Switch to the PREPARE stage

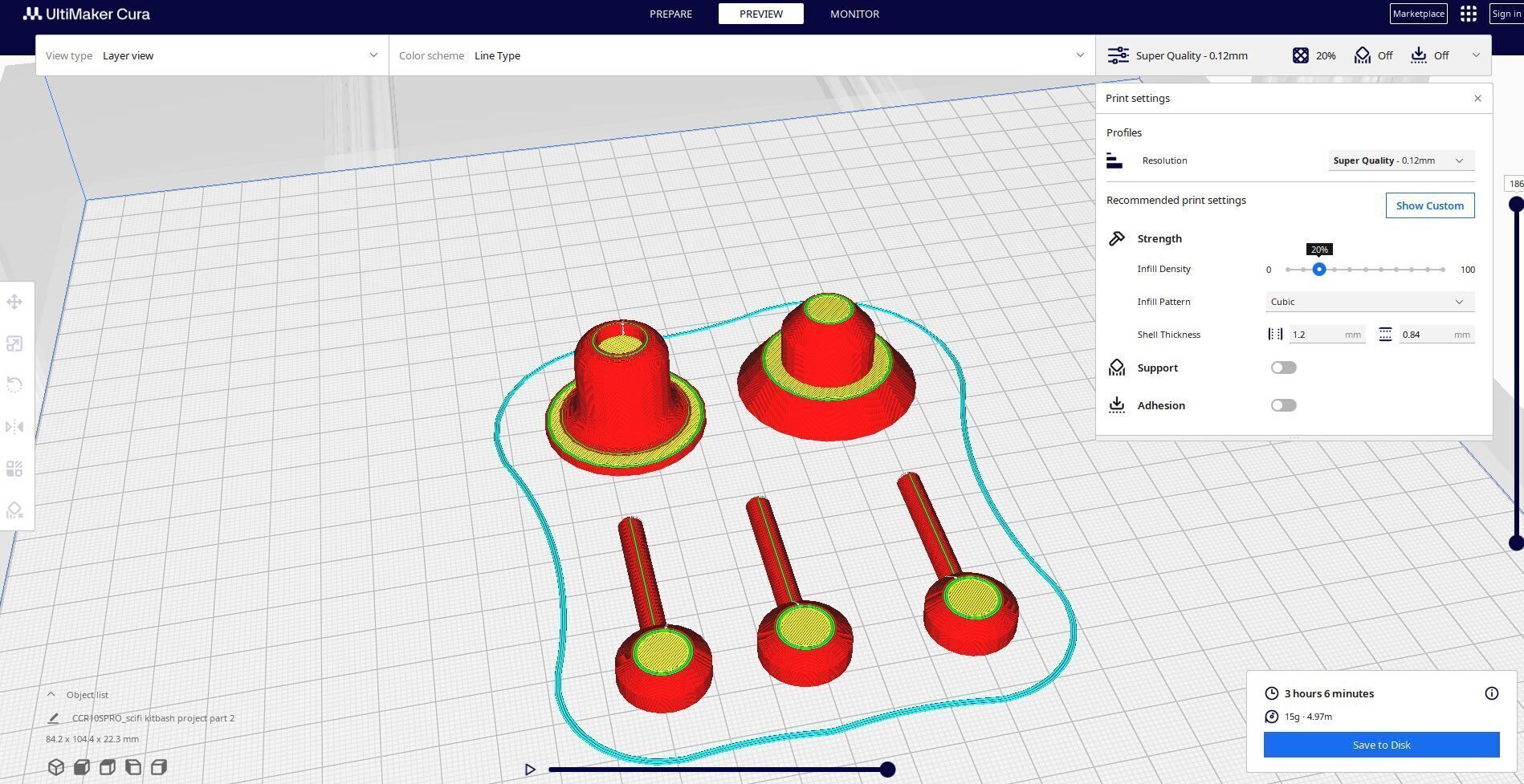coord(670,14)
